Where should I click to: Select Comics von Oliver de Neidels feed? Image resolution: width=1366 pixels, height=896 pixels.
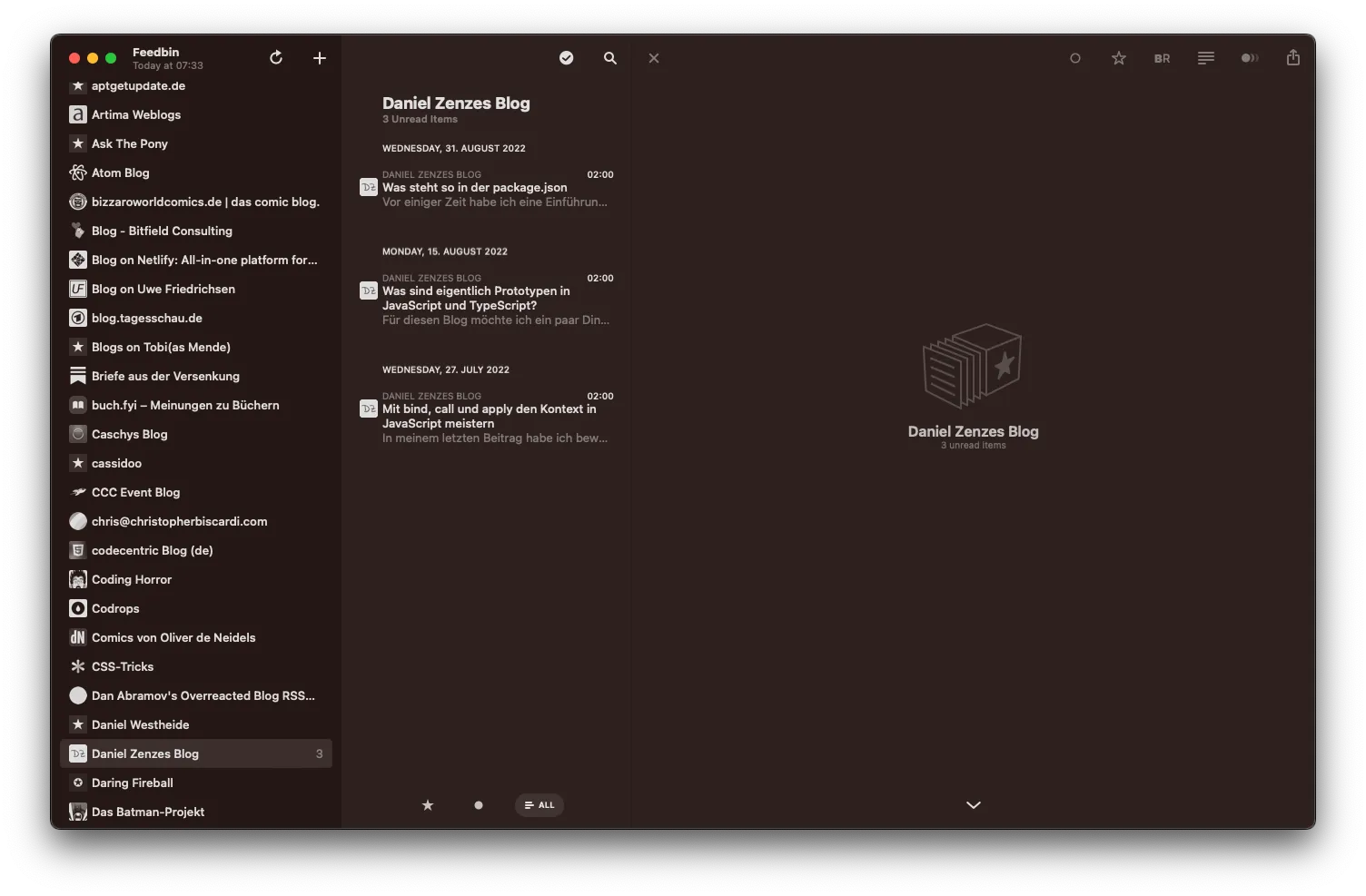coord(196,637)
